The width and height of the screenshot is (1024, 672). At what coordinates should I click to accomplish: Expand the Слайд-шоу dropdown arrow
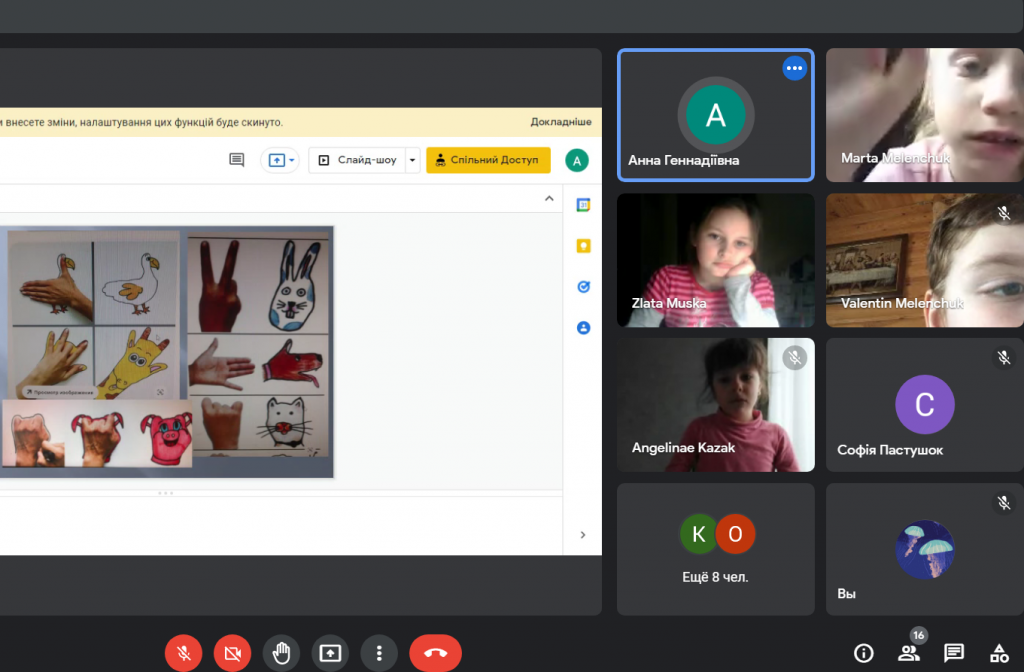412,160
